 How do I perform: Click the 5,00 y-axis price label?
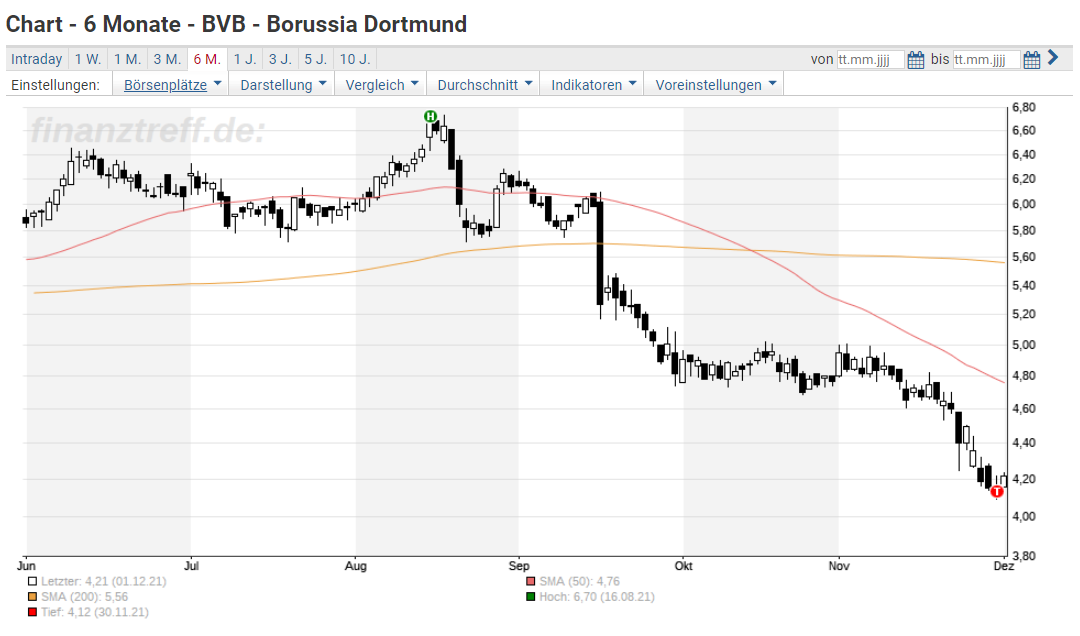[x=1024, y=345]
